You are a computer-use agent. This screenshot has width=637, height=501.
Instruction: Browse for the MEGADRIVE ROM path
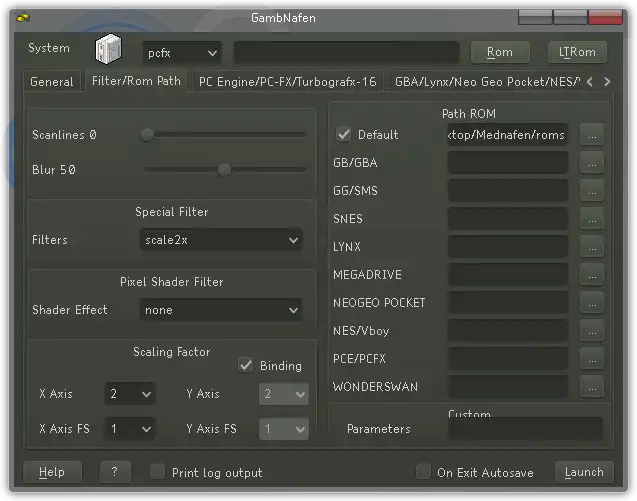[x=592, y=275]
